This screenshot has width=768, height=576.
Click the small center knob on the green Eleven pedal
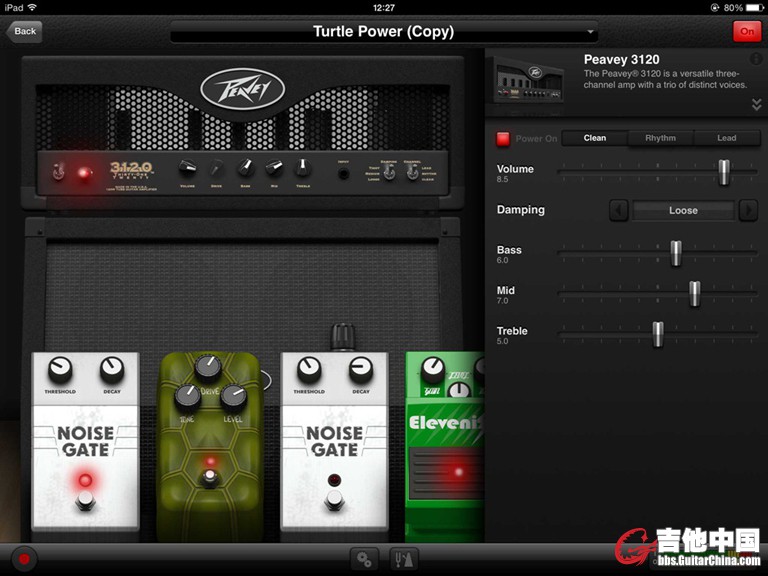(459, 391)
